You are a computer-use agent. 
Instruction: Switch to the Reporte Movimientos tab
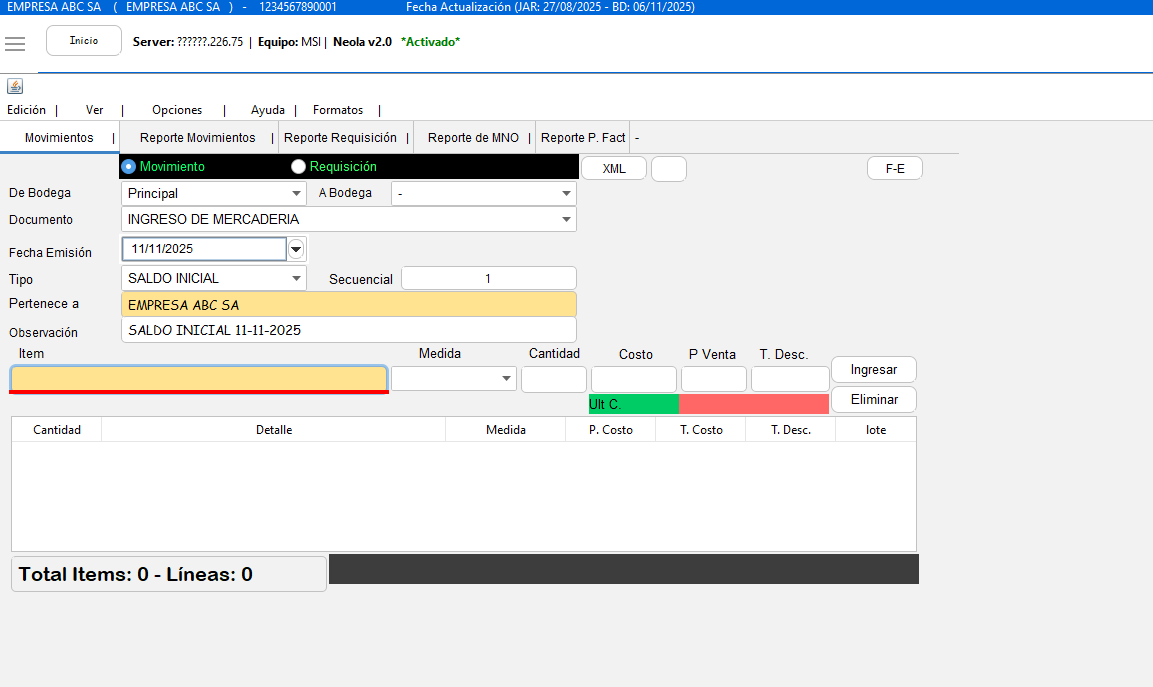pos(197,138)
